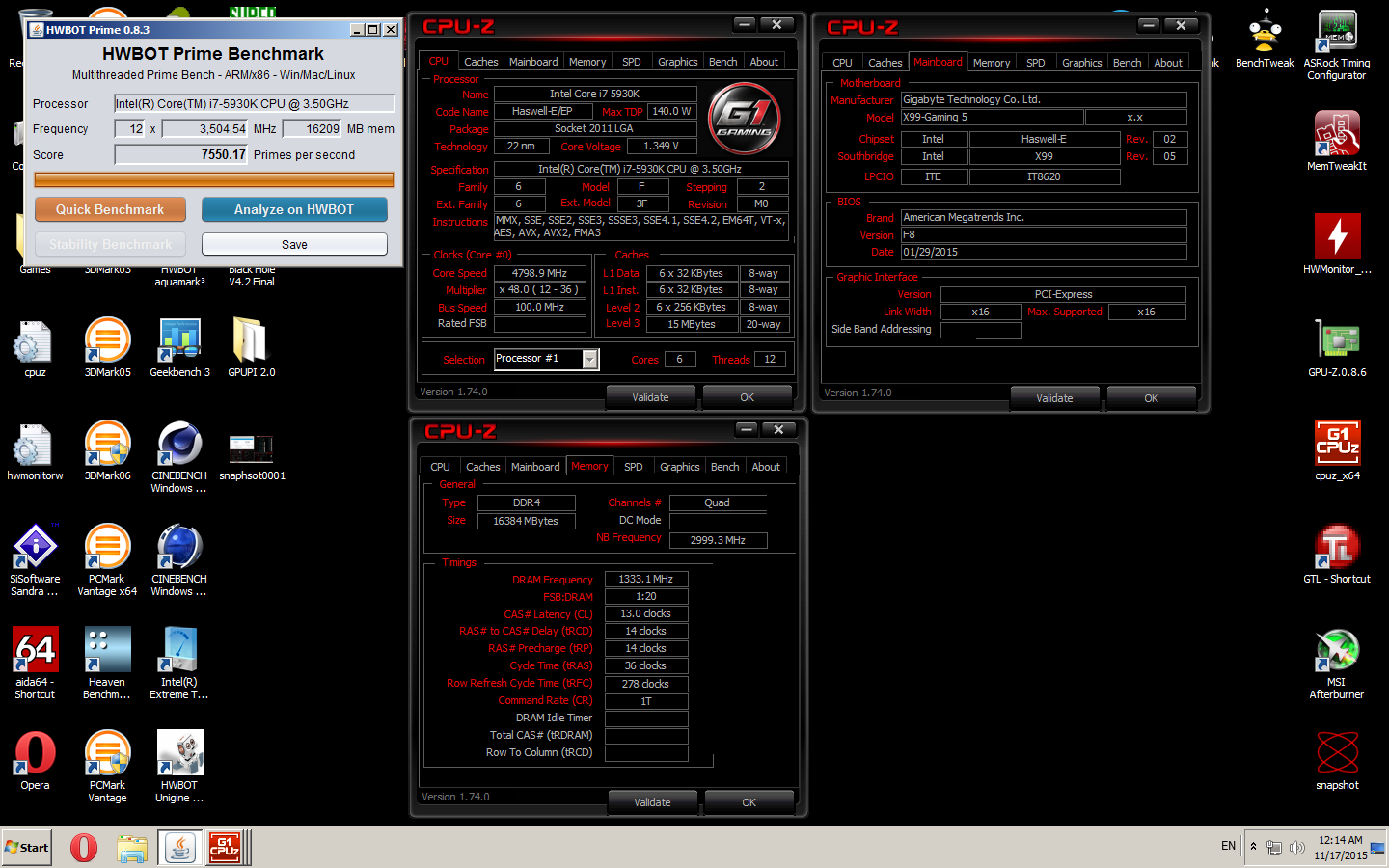Viewport: 1389px width, 868px height.
Task: Open GPU-Z.0.8.6 desktop icon
Action: click(1337, 347)
